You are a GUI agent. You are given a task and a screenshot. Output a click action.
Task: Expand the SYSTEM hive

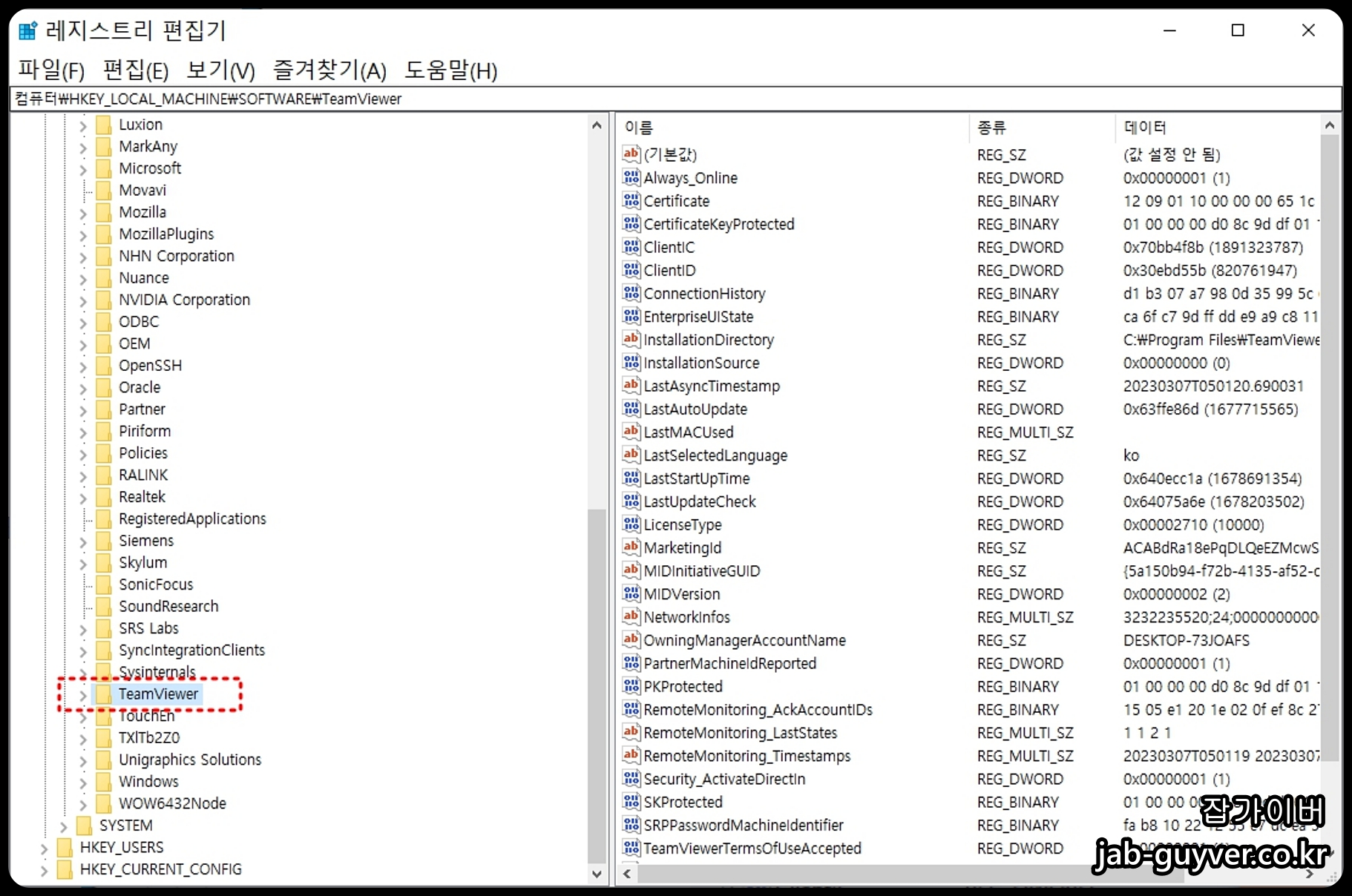pyautogui.click(x=64, y=826)
